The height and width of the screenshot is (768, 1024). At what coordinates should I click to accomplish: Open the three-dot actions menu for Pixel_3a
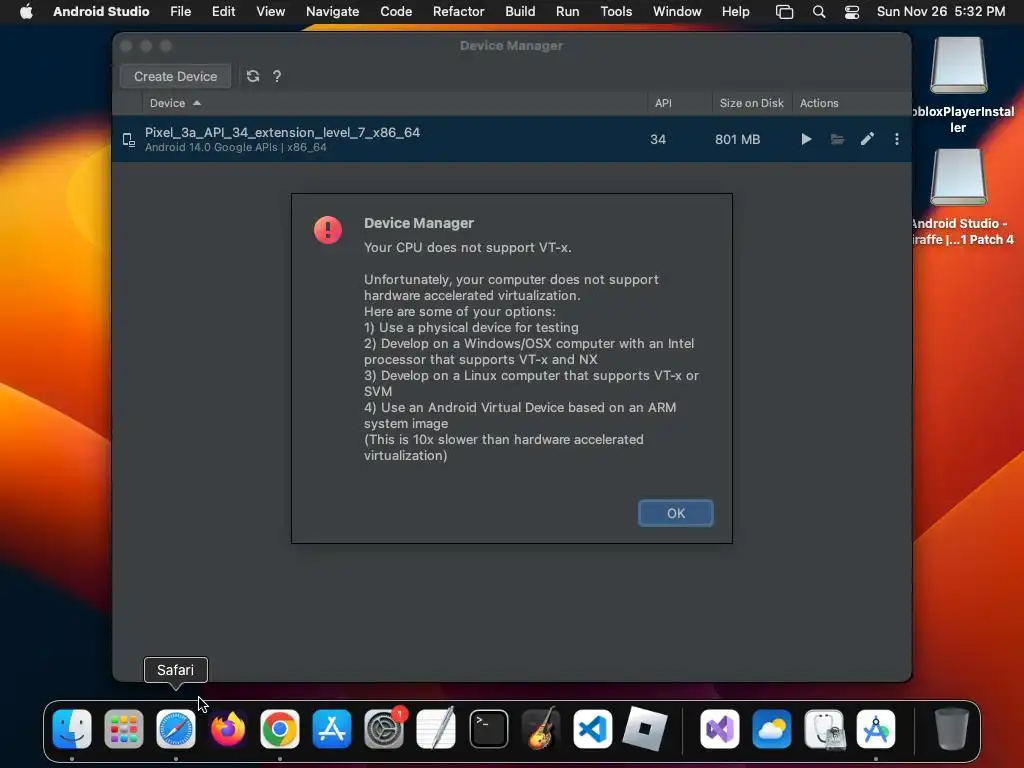tap(897, 139)
